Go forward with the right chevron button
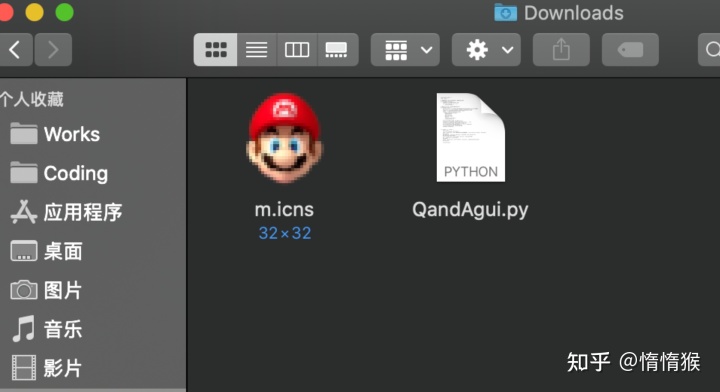 coord(53,50)
